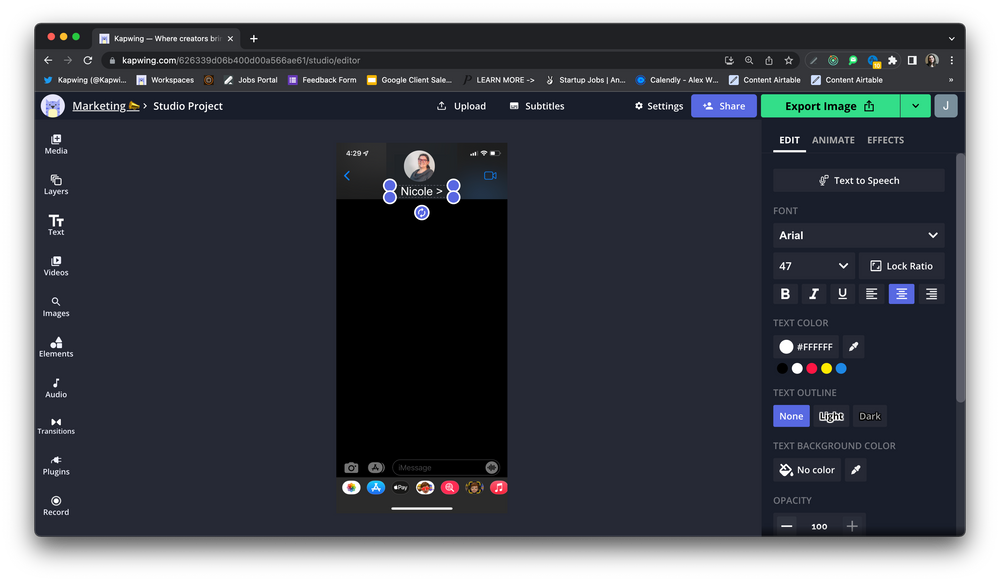Toggle bold text formatting
The width and height of the screenshot is (1000, 582).
pyautogui.click(x=785, y=294)
